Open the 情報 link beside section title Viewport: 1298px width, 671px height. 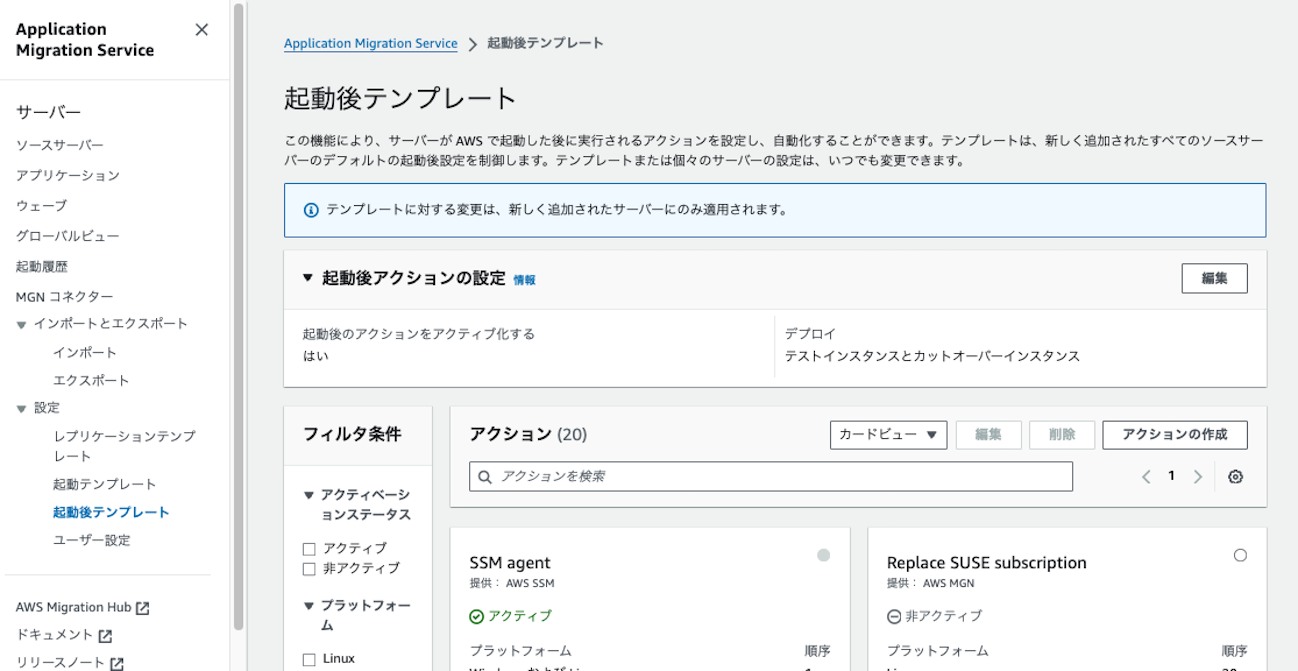coord(524,280)
